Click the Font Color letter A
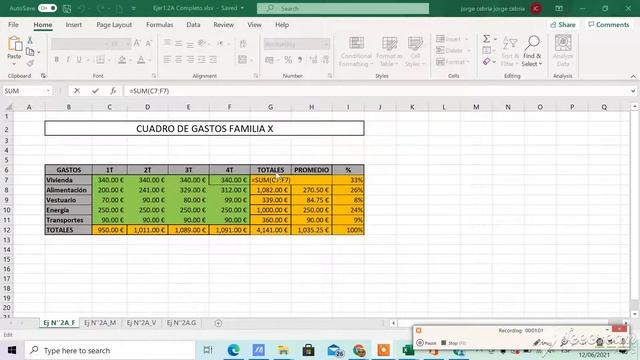Screen dimensions: 640x360 (141, 60)
